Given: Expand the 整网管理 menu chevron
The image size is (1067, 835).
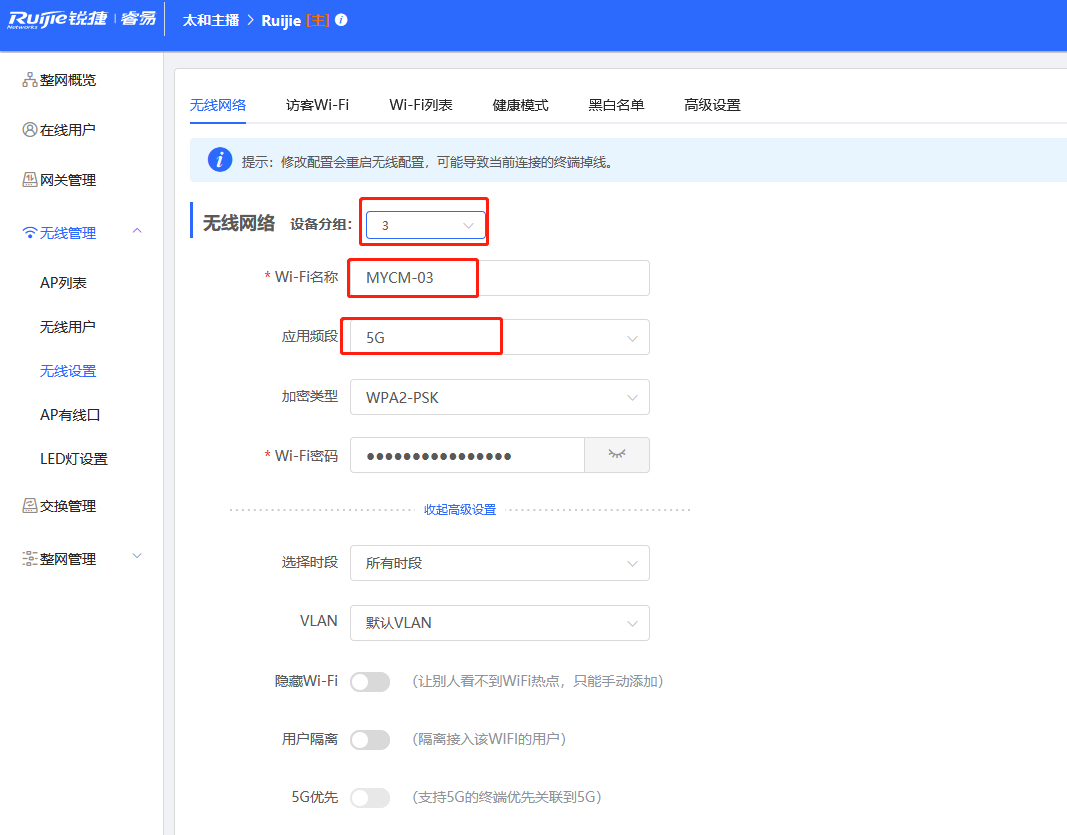Looking at the screenshot, I should 137,556.
